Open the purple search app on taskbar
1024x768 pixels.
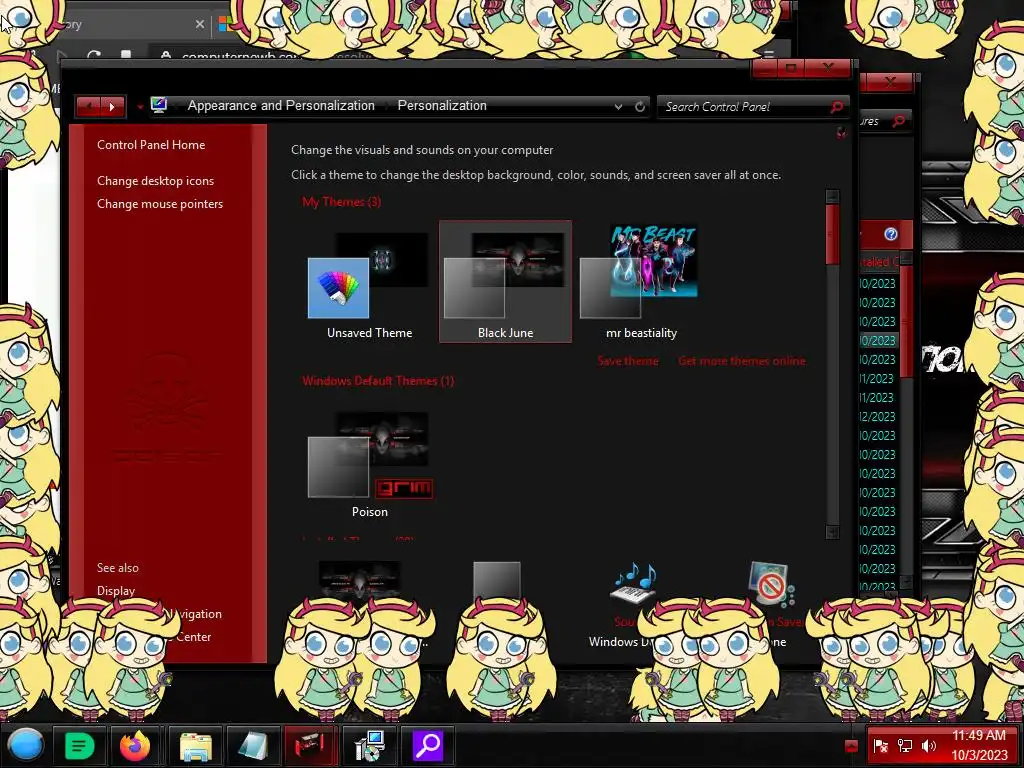(427, 745)
